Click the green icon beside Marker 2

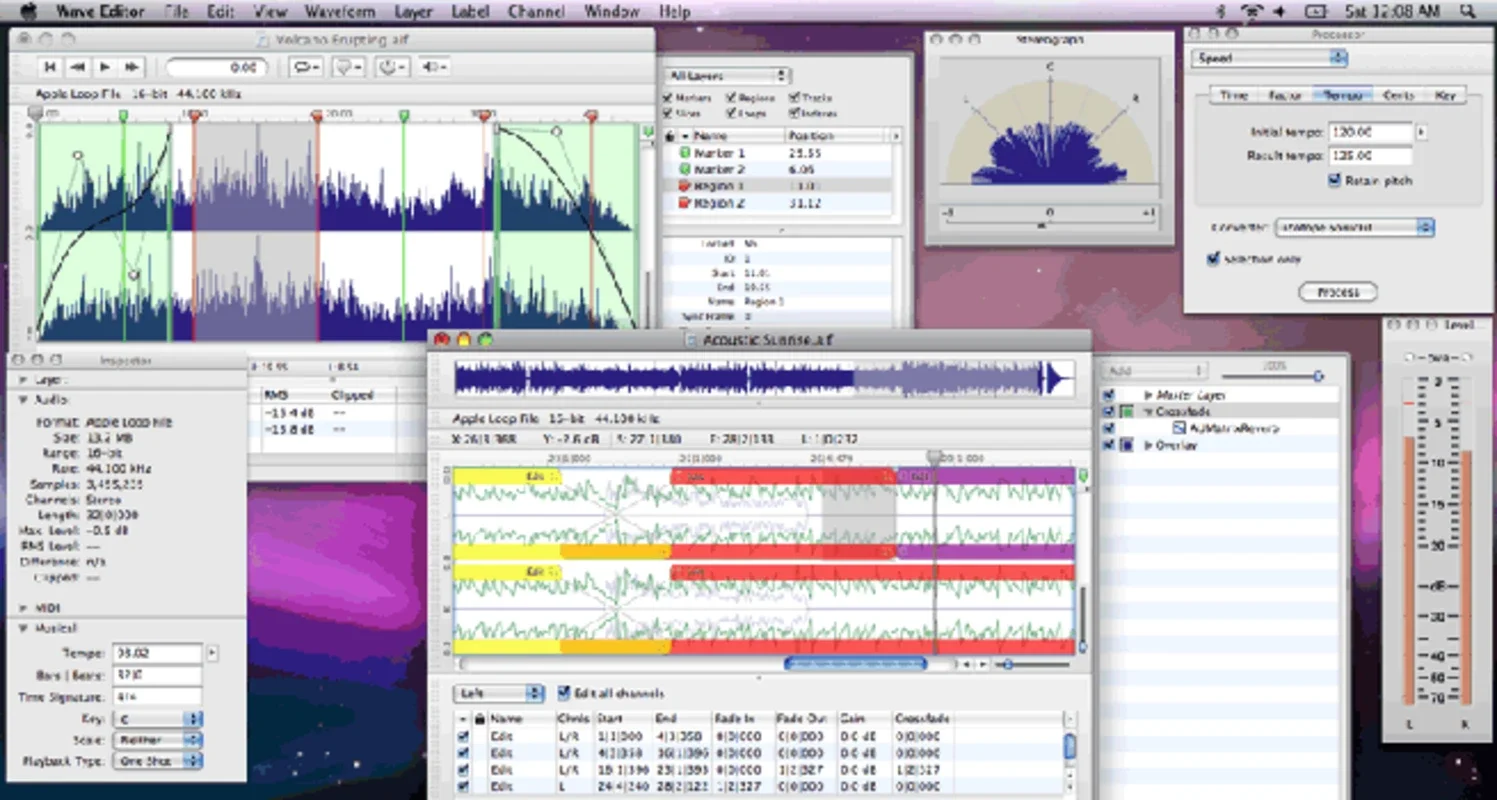click(685, 169)
